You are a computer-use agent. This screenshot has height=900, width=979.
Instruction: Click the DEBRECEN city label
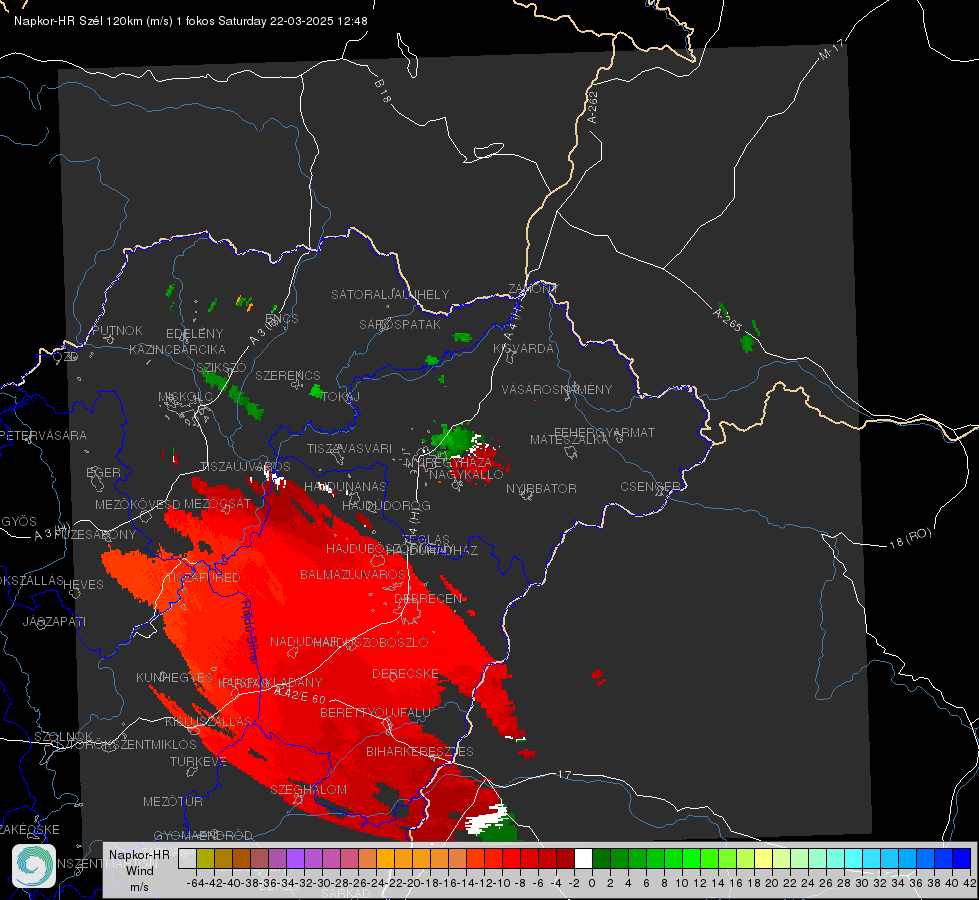428,598
